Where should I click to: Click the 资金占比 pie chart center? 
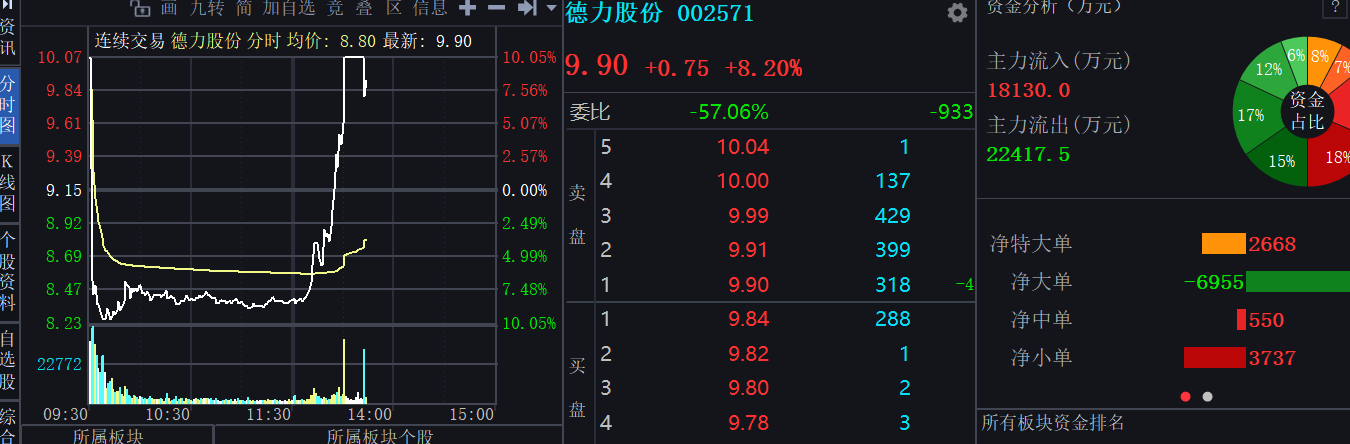1307,111
